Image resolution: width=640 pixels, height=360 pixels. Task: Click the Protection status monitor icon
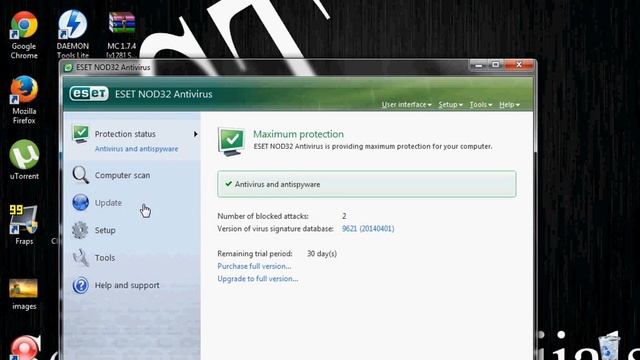point(80,135)
